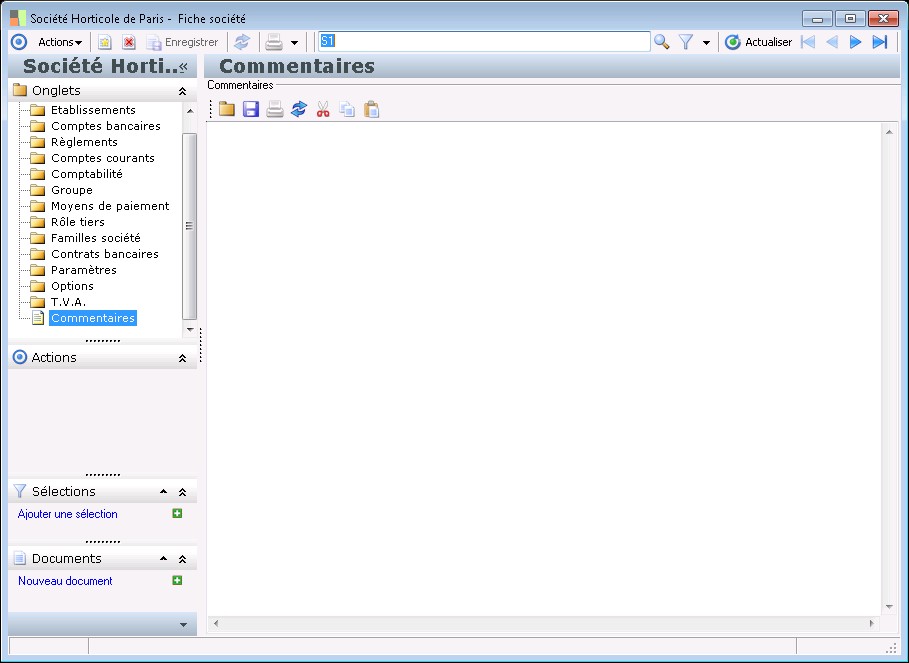Click the Actualiser refresh button
909x663 pixels.
click(758, 42)
